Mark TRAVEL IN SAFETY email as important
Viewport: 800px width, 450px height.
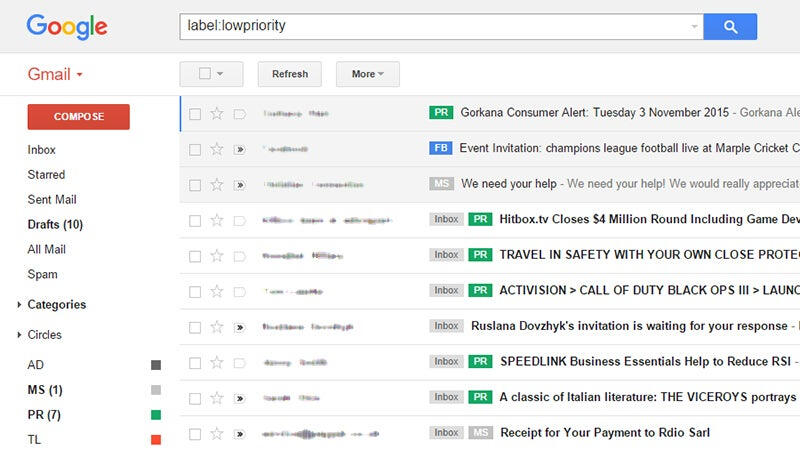coord(240,256)
